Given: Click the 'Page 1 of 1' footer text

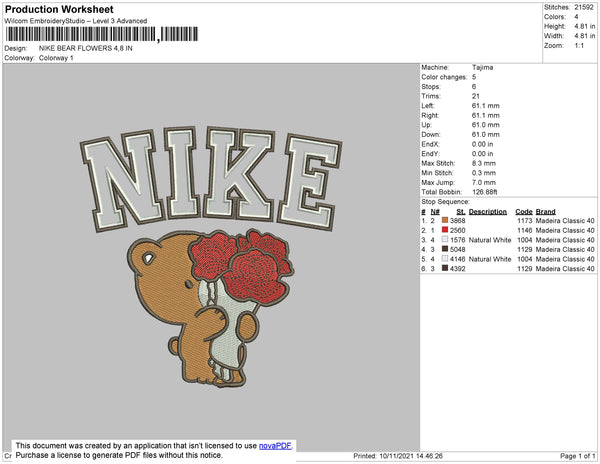Looking at the screenshot, I should [577, 456].
